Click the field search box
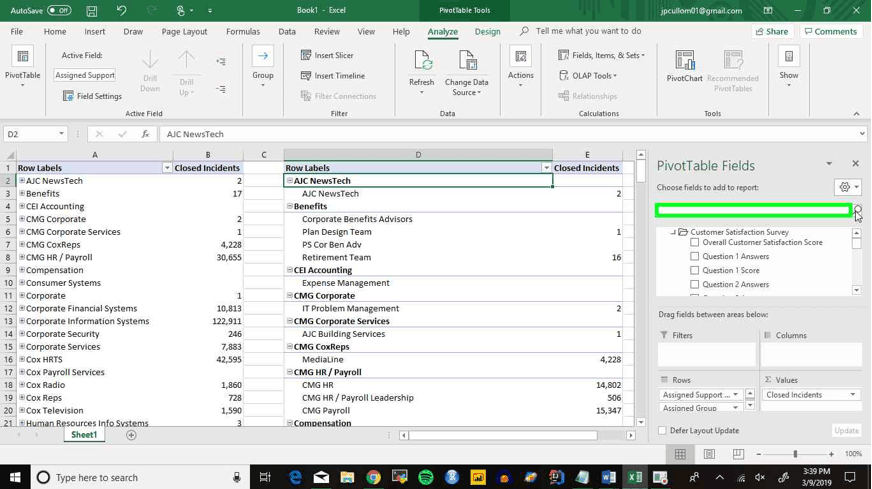Viewport: 872px width, 489px height. coord(754,210)
